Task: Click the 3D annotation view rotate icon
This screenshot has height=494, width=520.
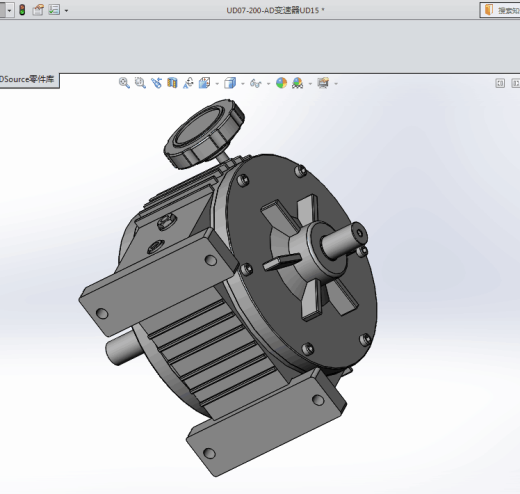Action: [188, 83]
